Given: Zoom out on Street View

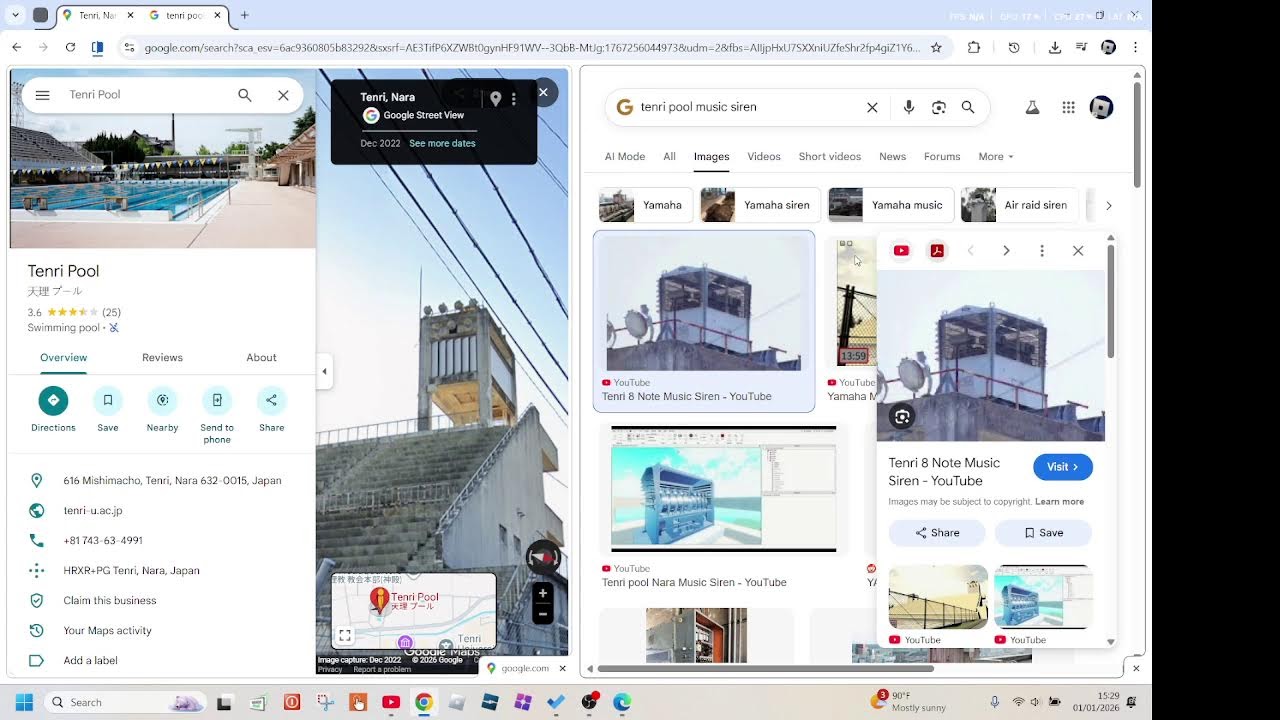Looking at the screenshot, I should coord(542,613).
